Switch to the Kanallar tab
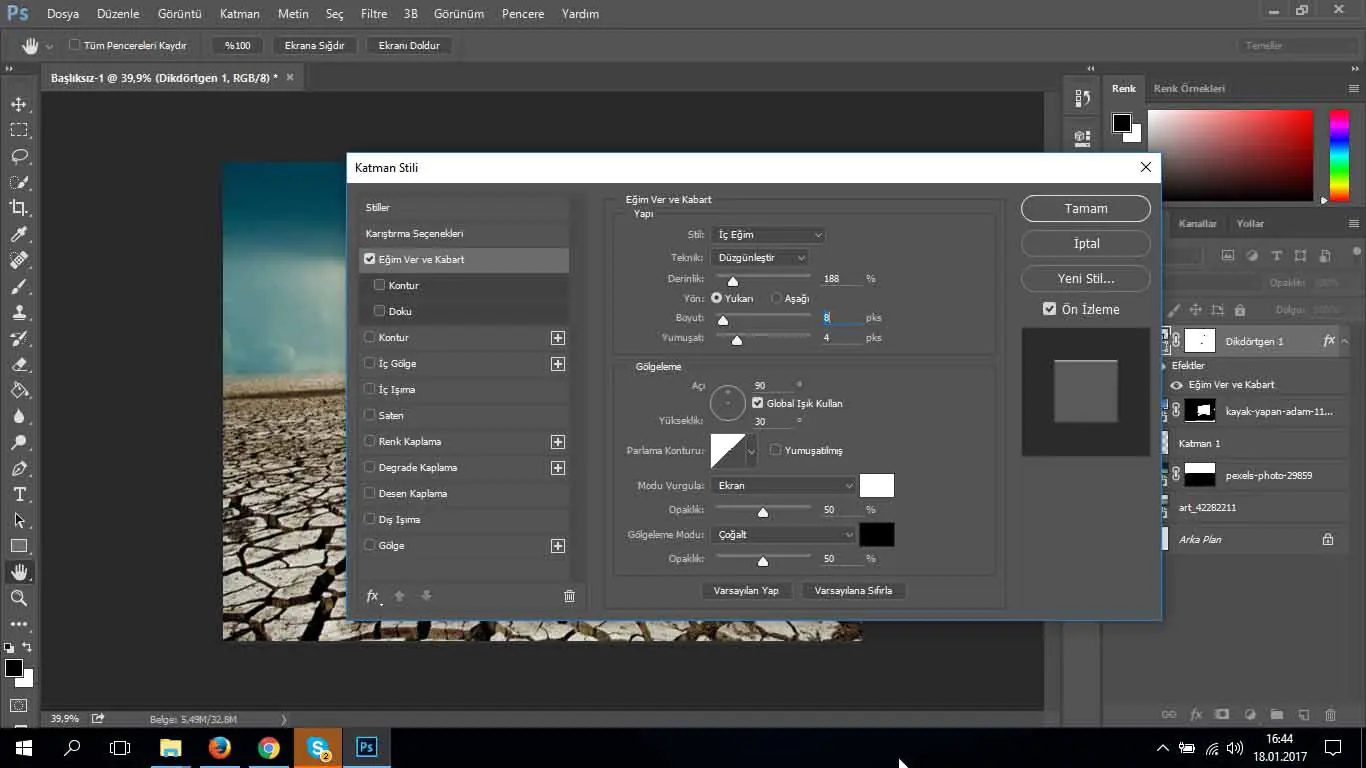This screenshot has width=1366, height=768. pos(1197,223)
